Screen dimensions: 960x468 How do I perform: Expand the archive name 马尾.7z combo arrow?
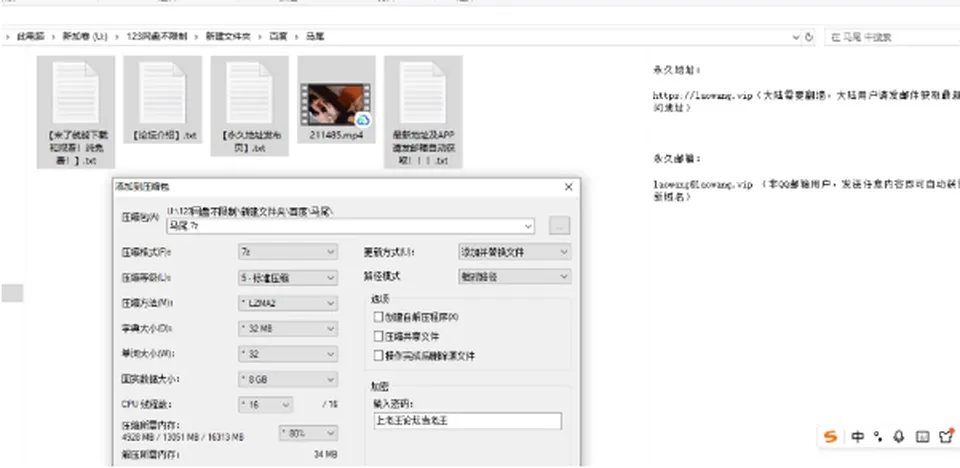528,226
